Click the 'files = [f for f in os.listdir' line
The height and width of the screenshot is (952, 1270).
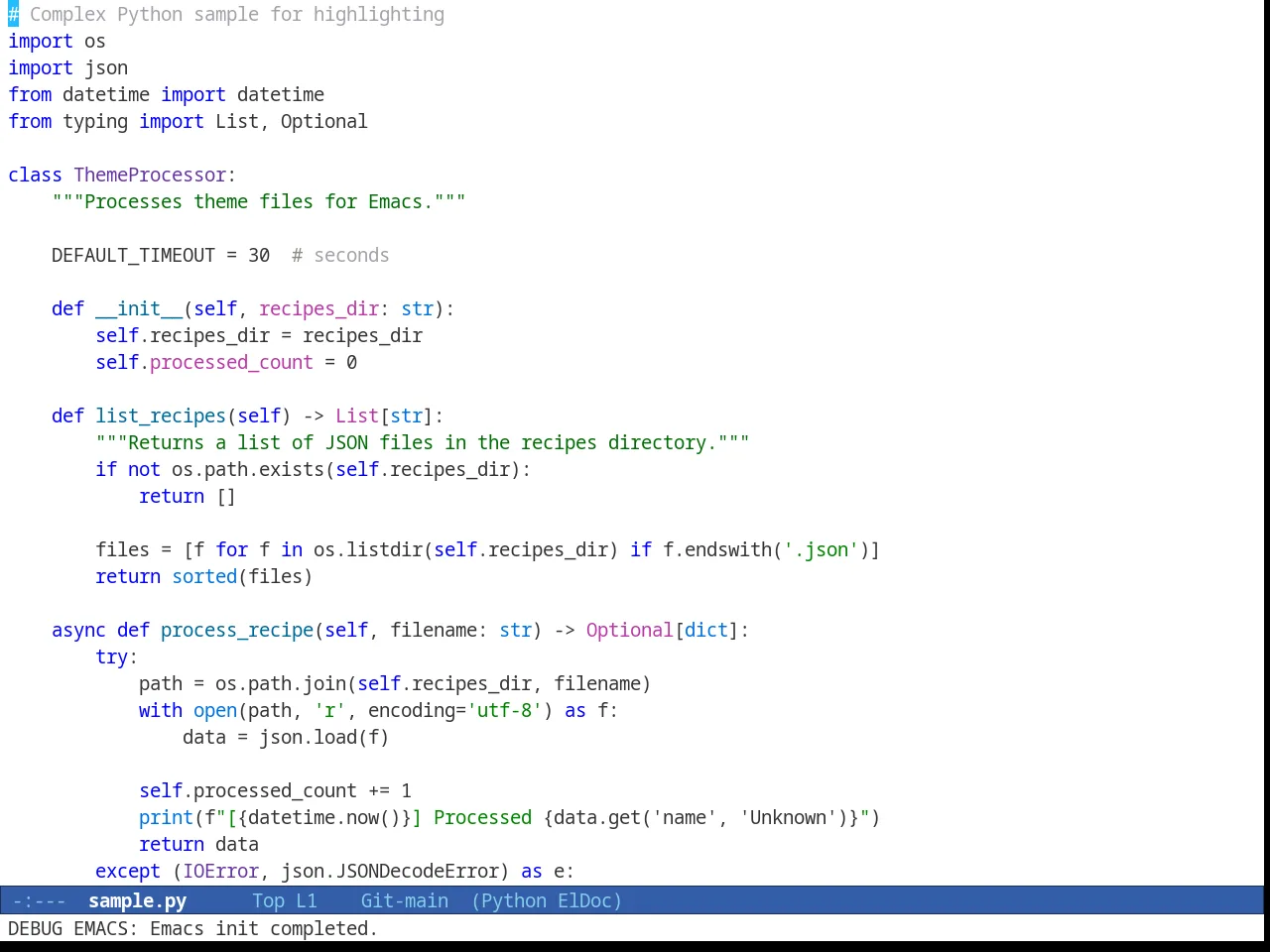tap(488, 550)
